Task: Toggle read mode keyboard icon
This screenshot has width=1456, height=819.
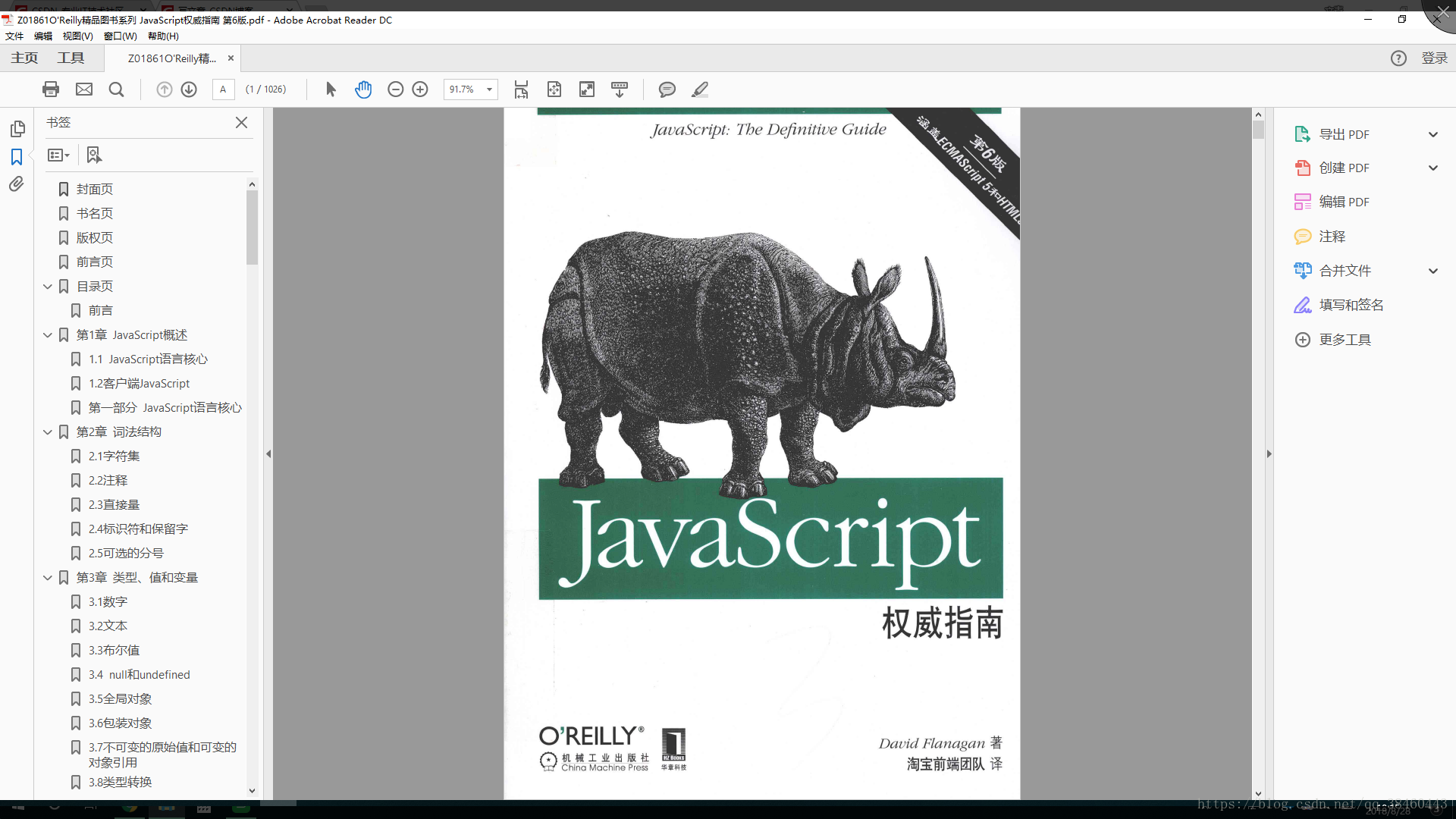Action: (x=620, y=89)
